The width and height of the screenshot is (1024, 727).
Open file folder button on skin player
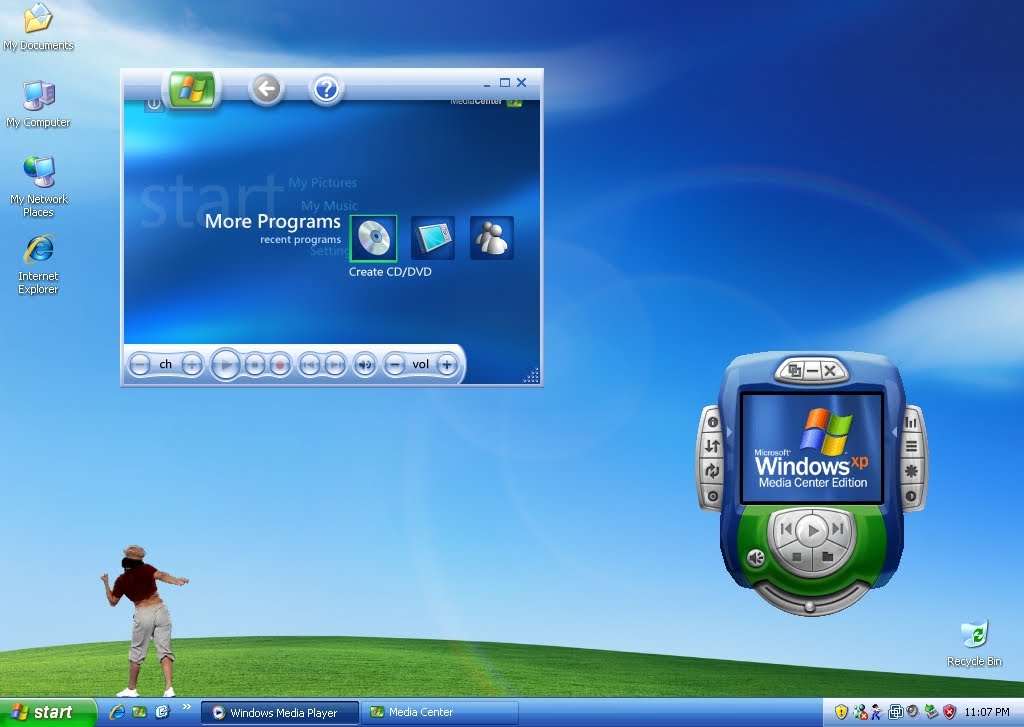point(827,557)
